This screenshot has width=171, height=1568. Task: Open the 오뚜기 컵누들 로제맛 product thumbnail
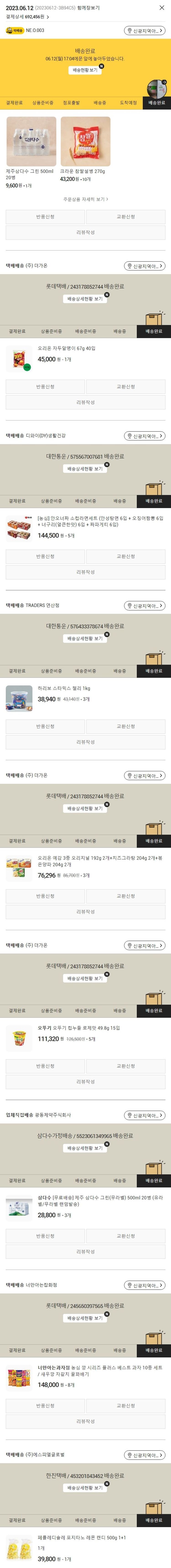click(19, 1038)
